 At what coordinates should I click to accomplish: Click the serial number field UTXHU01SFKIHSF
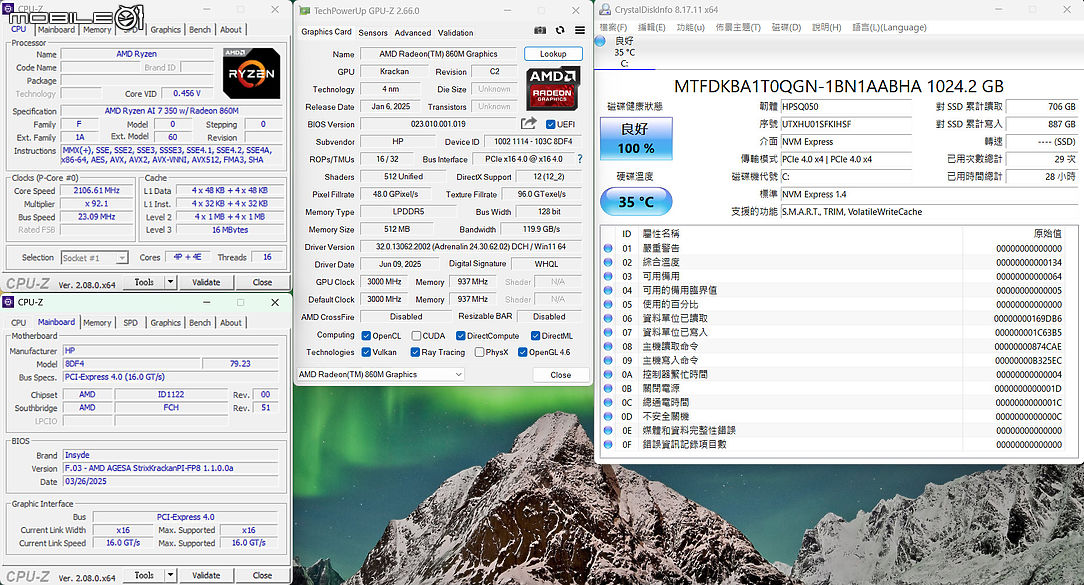coord(846,124)
